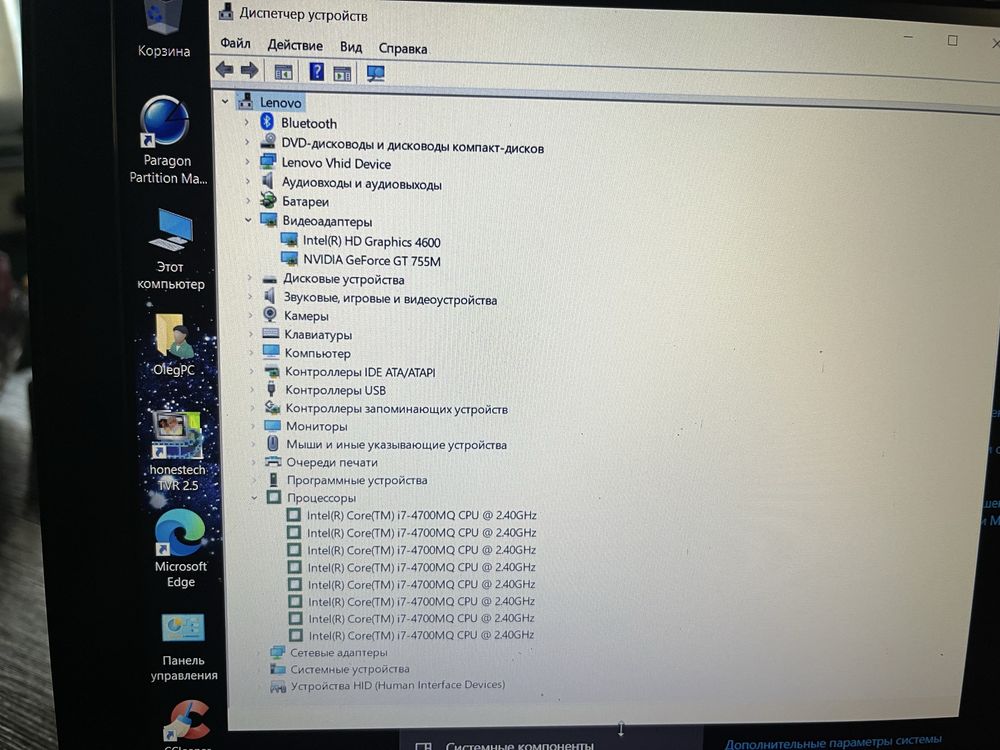Open Этот компьютер desktop icon

170,249
